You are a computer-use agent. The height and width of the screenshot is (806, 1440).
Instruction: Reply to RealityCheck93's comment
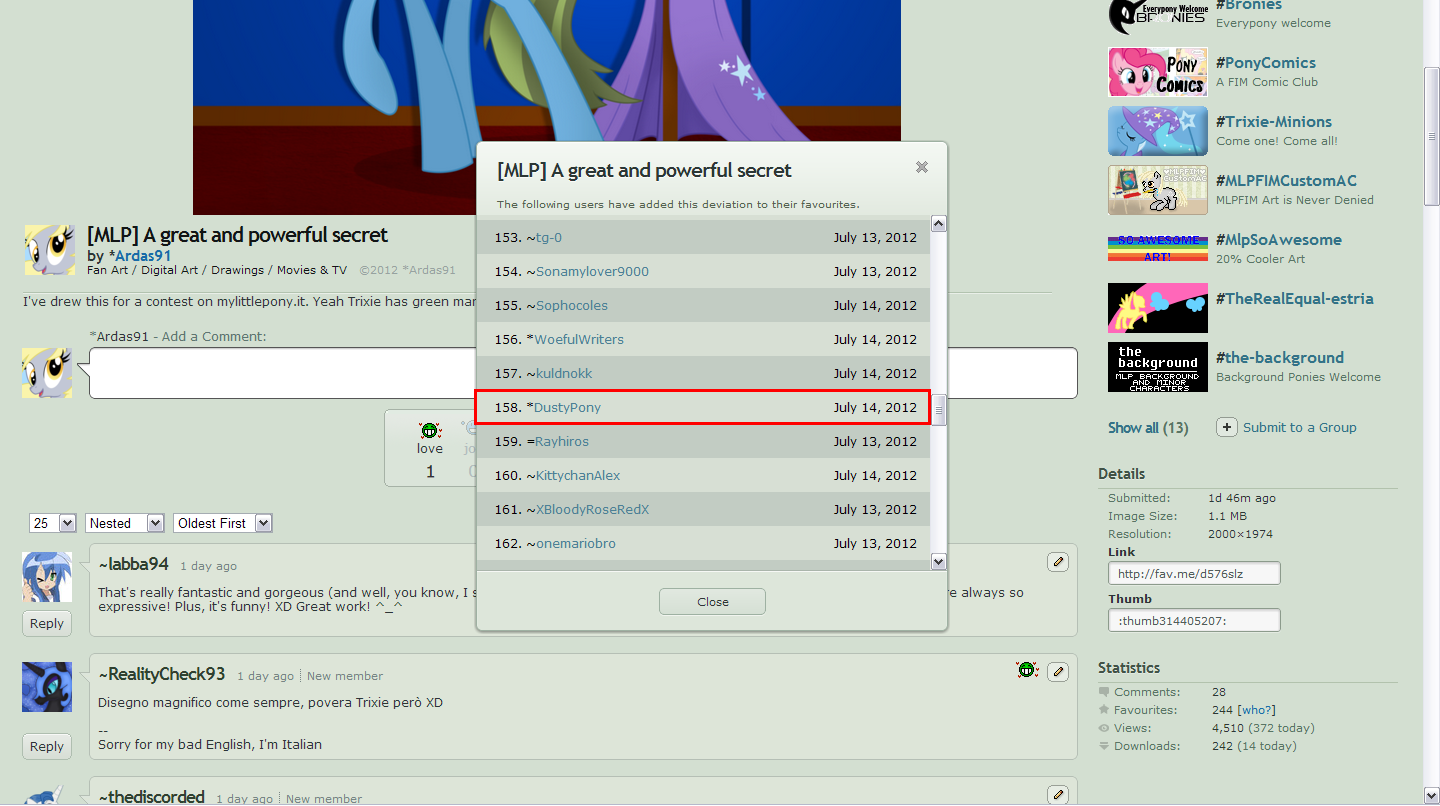pyautogui.click(x=46, y=746)
